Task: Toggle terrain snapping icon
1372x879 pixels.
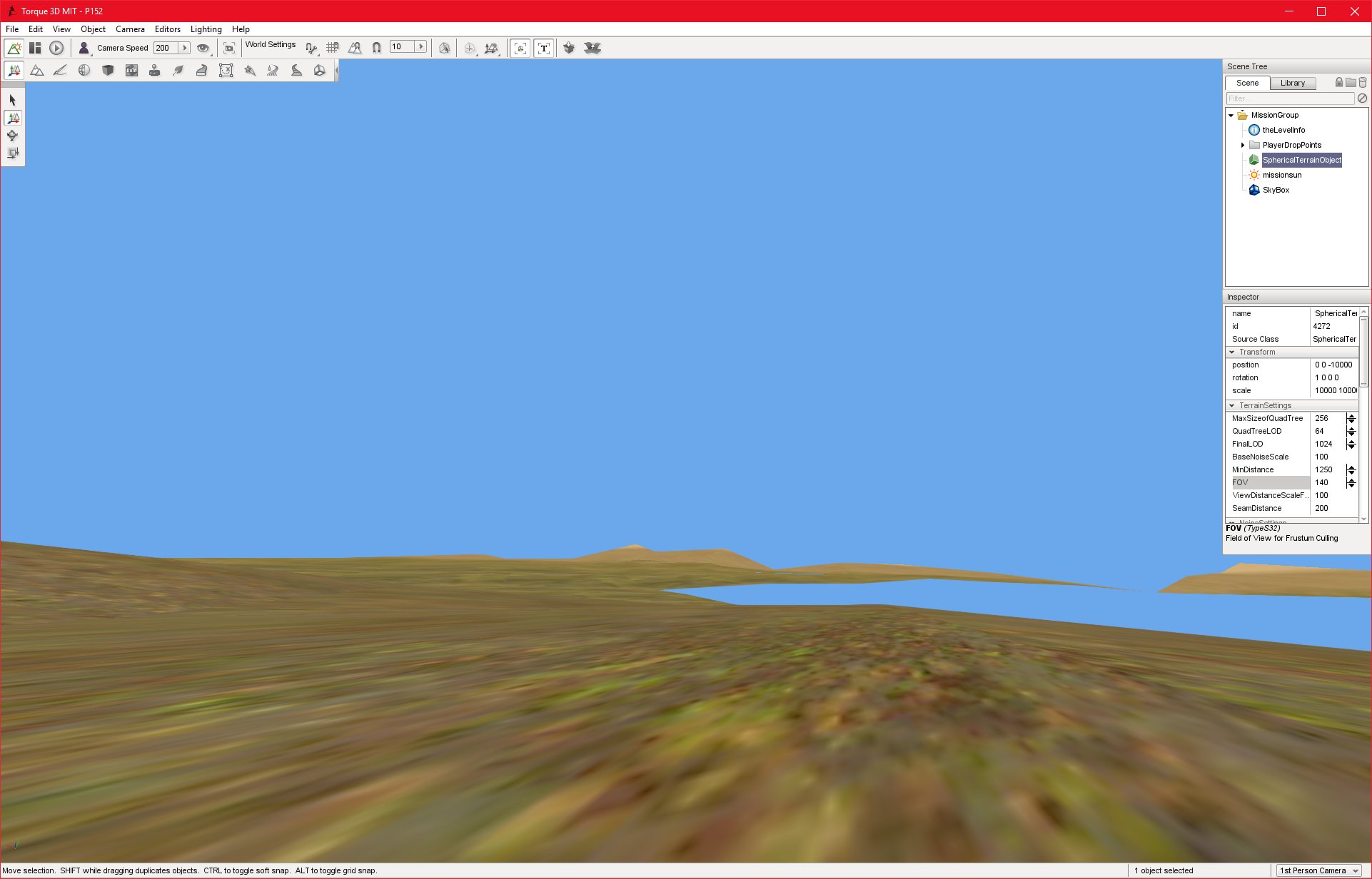Action: (x=355, y=48)
